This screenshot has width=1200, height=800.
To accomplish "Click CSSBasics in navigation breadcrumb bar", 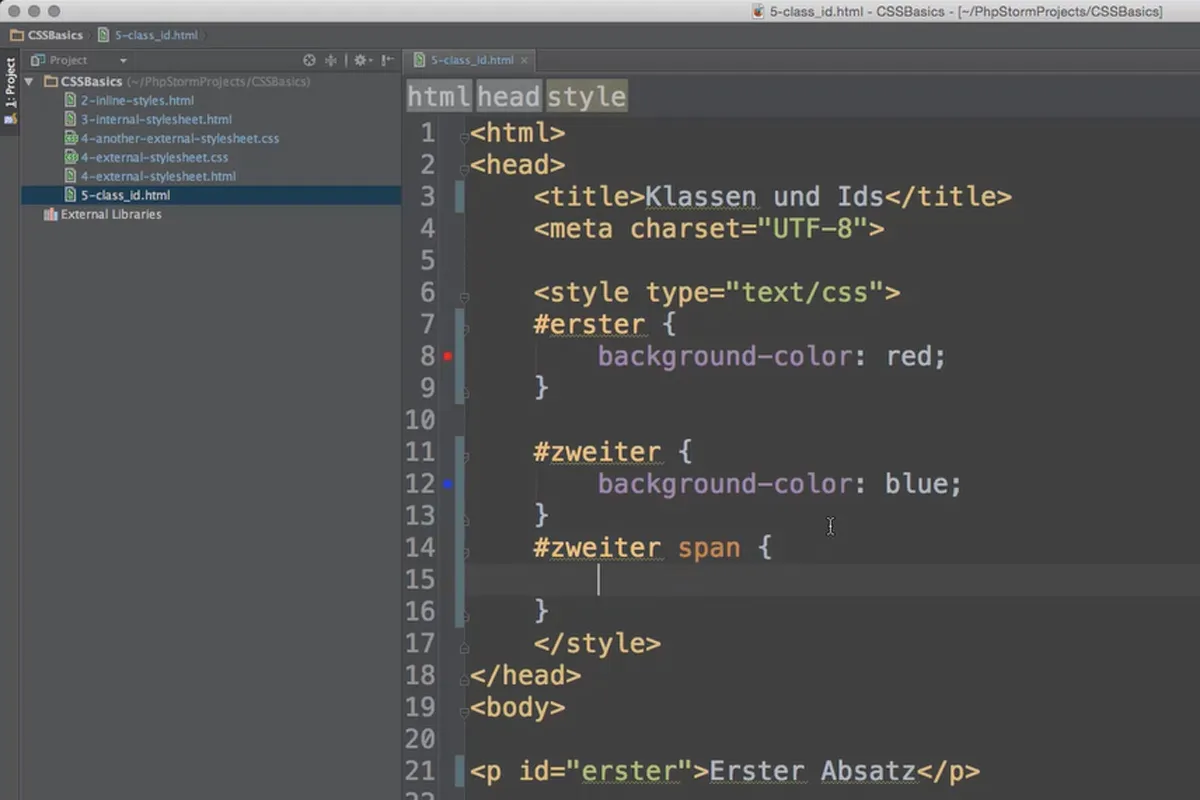I will (x=56, y=35).
